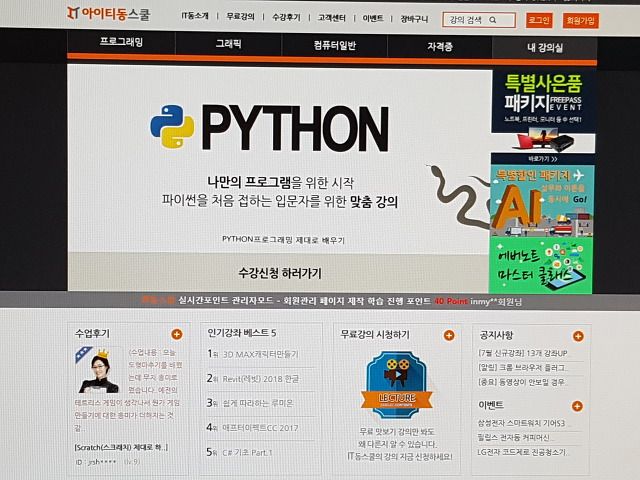640x480 pixels.
Task: Open event LG전자 코드제로 진공청소기
Action: click(x=522, y=452)
